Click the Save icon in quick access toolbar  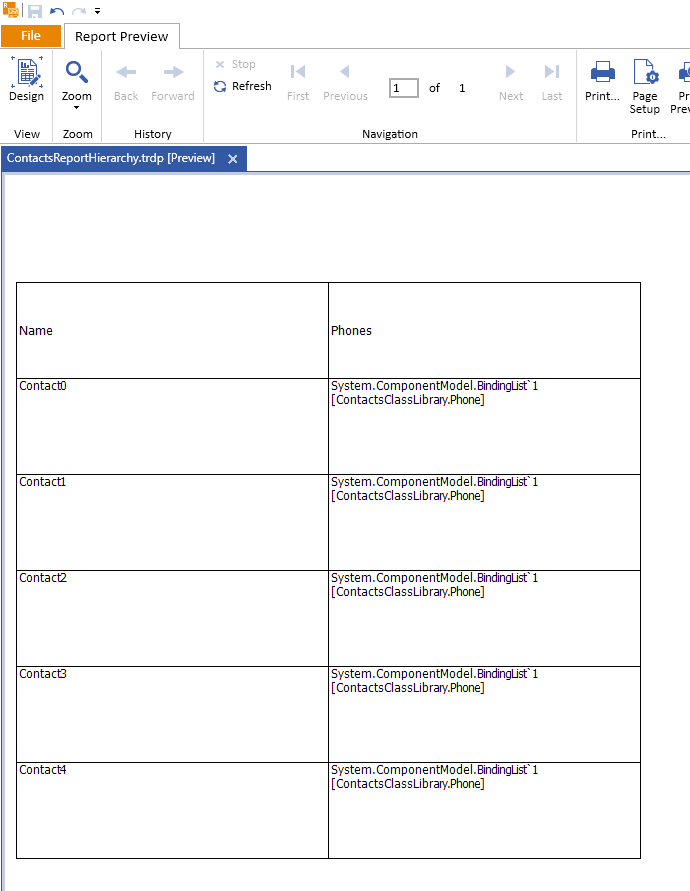pos(35,11)
